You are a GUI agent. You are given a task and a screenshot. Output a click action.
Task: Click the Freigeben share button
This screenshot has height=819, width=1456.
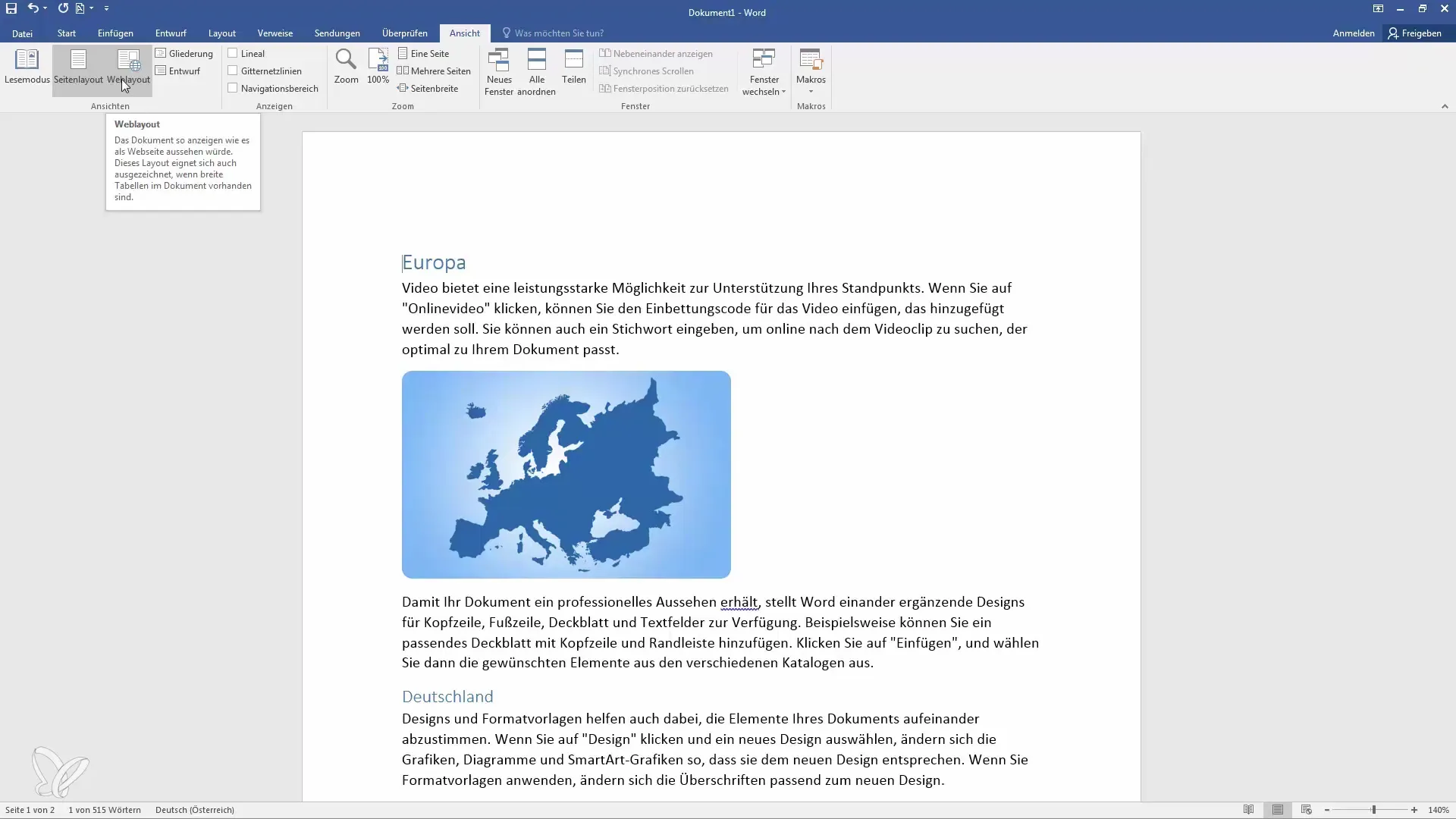tap(1414, 33)
